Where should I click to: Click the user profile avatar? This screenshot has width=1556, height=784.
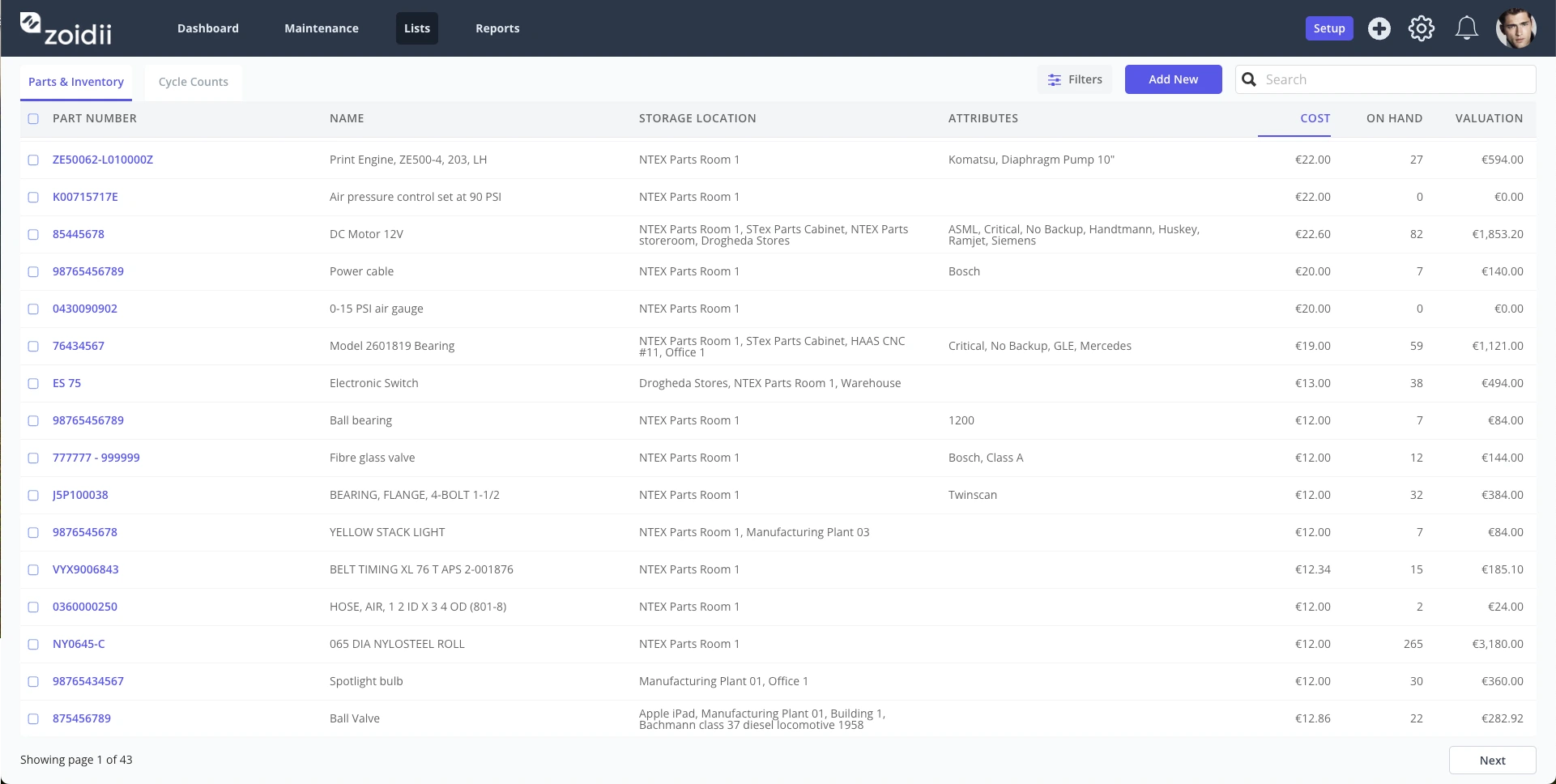(x=1516, y=28)
